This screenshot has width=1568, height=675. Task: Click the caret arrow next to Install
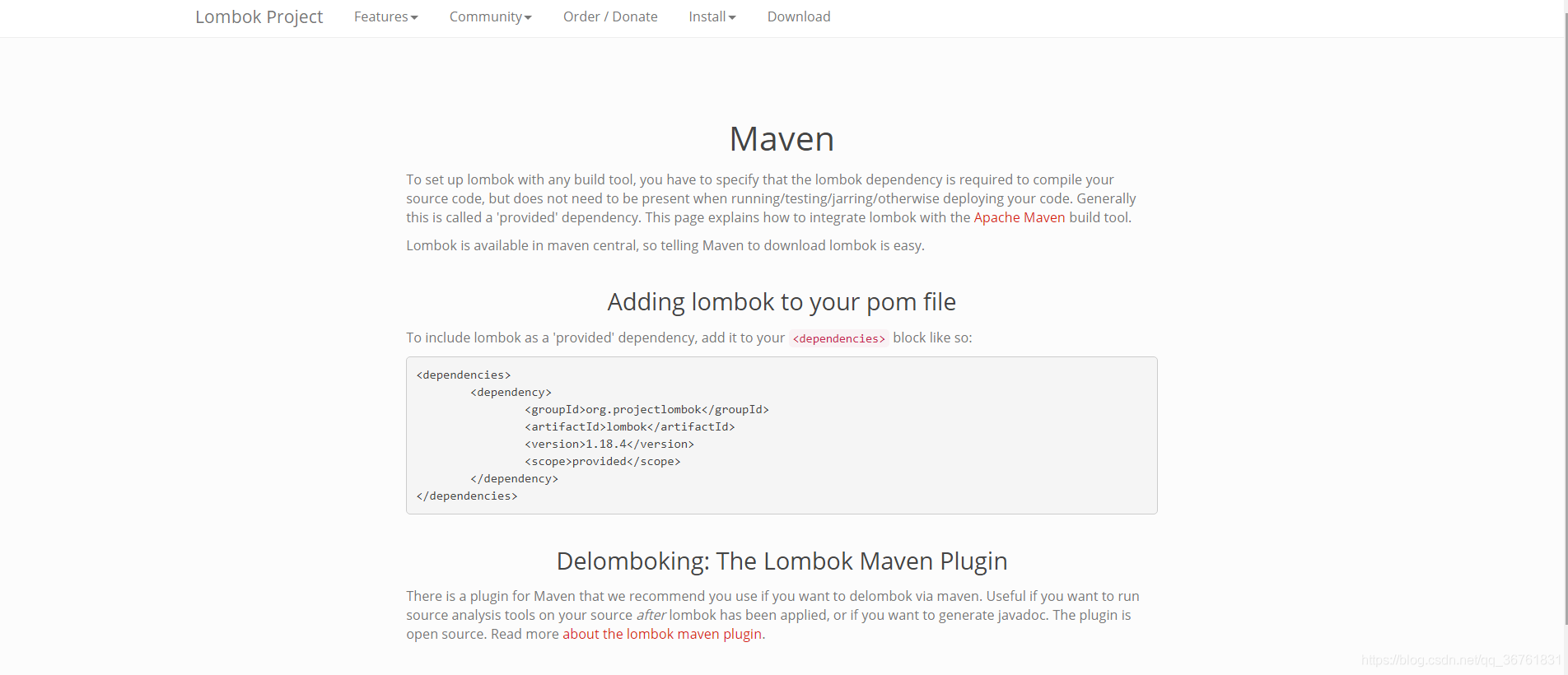click(732, 18)
